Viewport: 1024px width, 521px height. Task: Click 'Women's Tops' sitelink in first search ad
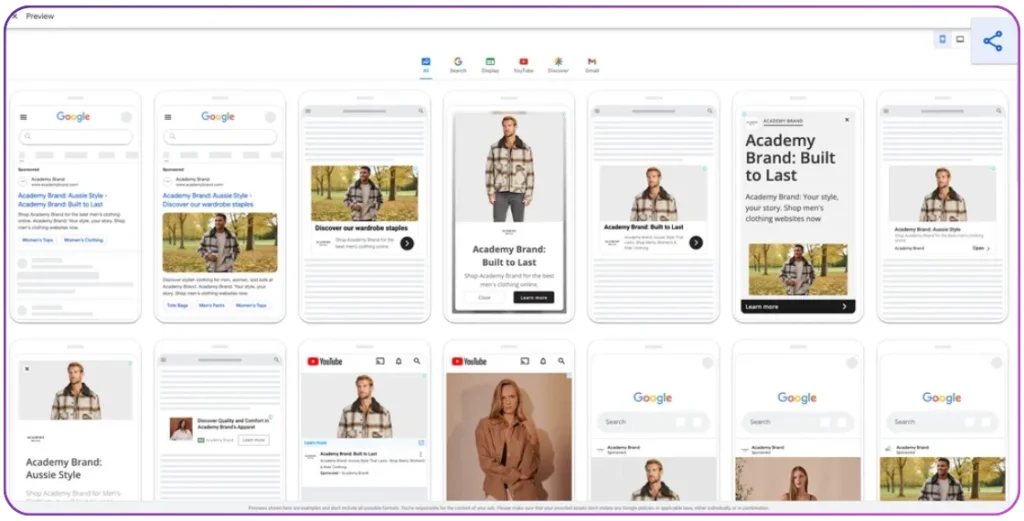coord(38,240)
